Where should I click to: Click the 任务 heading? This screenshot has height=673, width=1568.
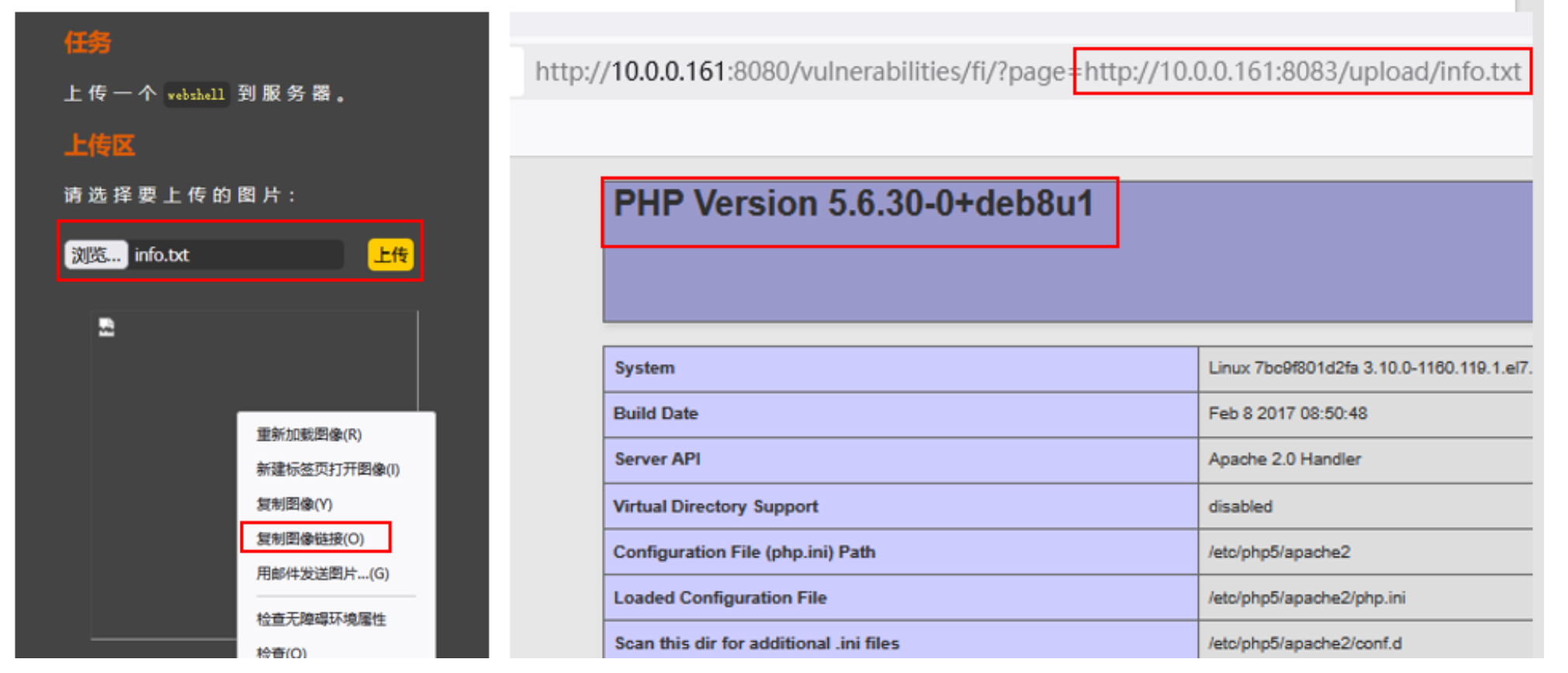click(88, 42)
